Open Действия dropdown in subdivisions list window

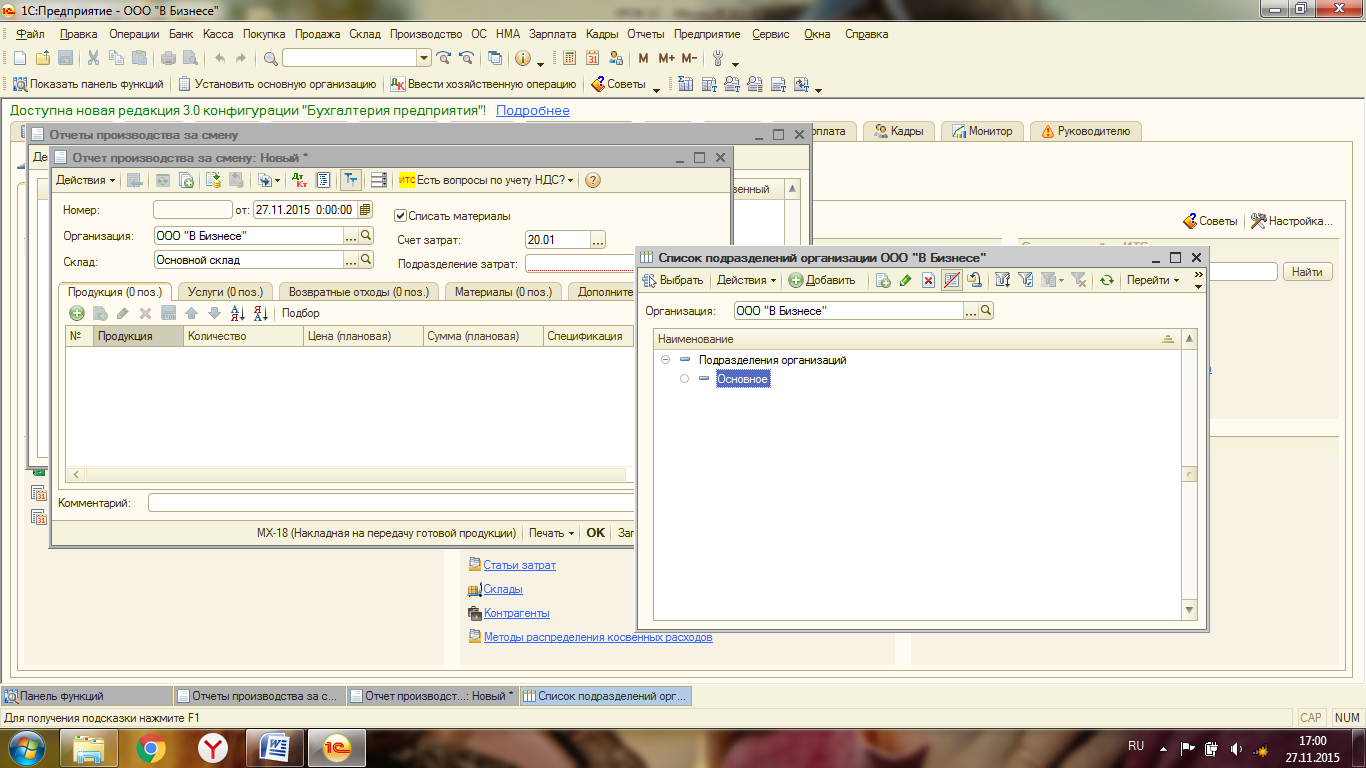point(747,280)
